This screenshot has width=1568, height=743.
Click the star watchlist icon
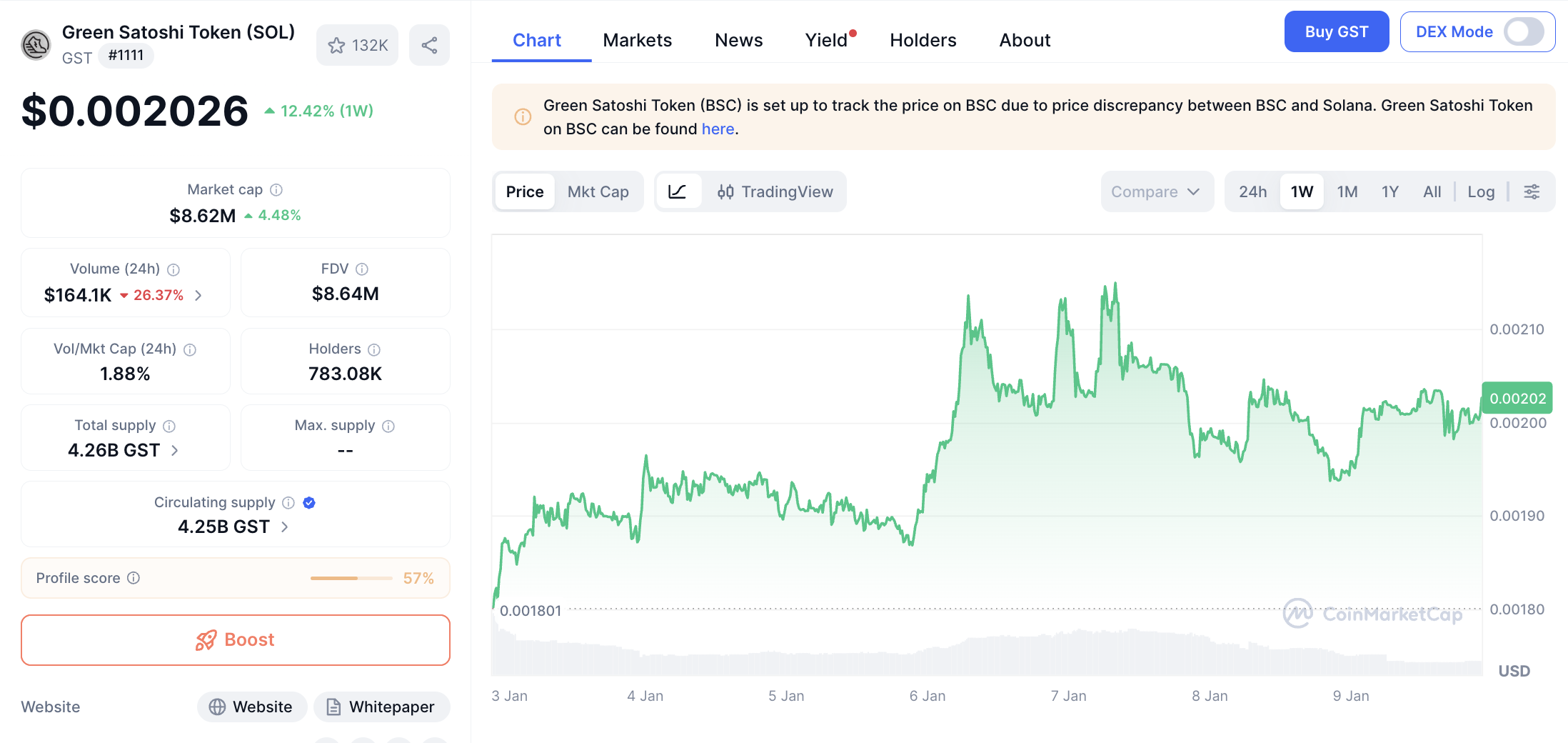click(336, 46)
